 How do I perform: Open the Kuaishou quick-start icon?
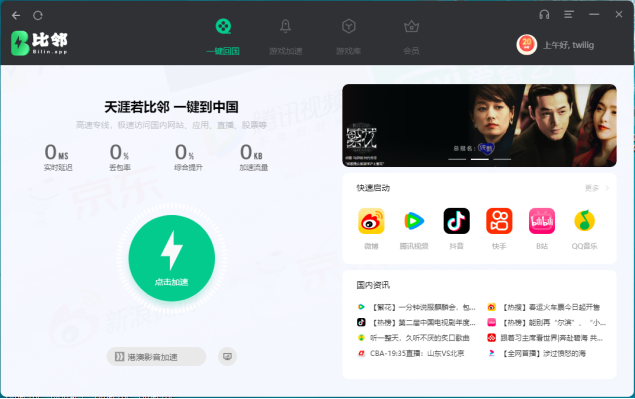[x=499, y=221]
